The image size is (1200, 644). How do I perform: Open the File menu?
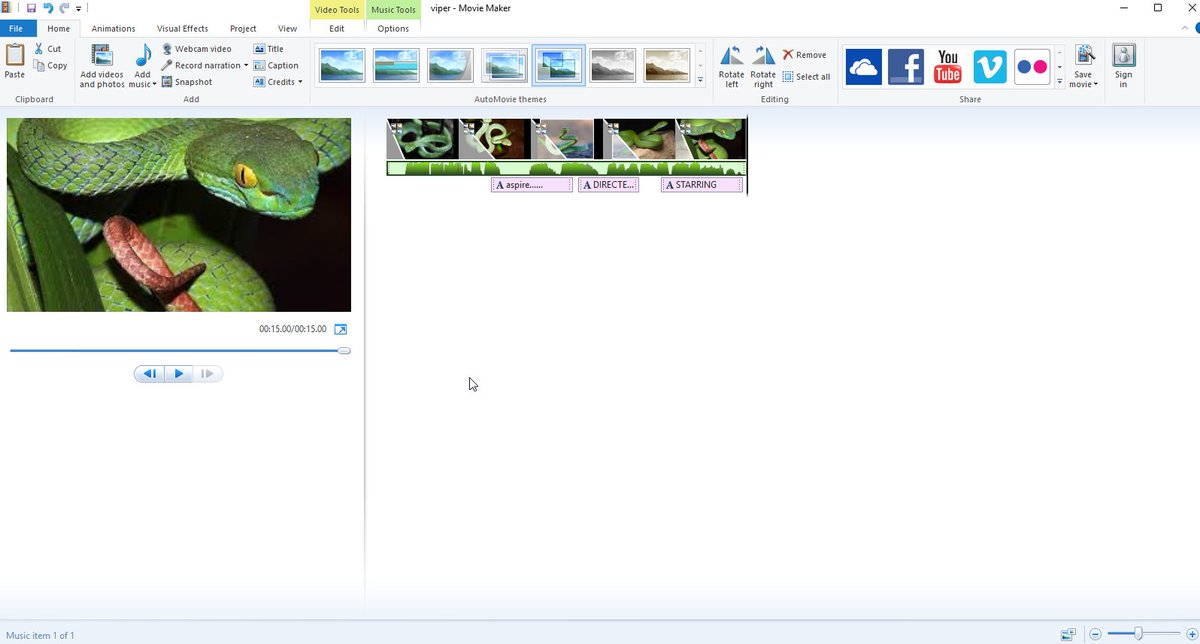tap(16, 28)
